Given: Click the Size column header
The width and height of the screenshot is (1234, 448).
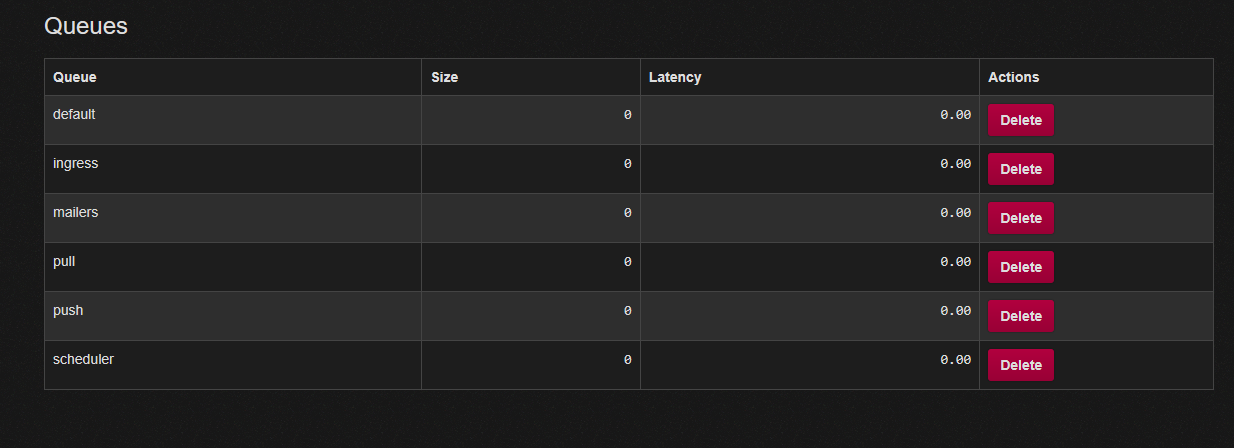Looking at the screenshot, I should 444,77.
